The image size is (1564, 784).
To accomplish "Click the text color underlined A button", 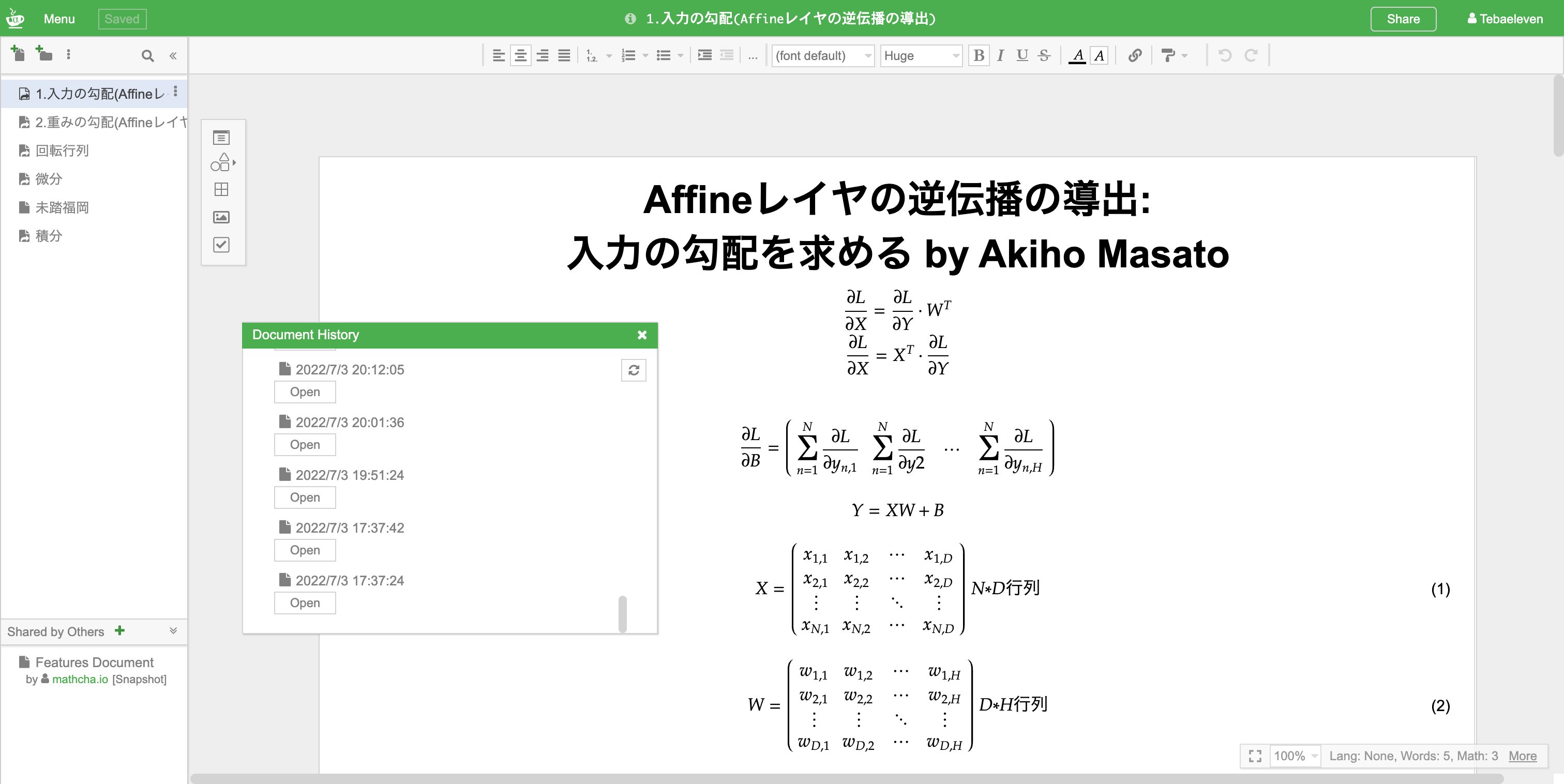I will [x=1077, y=55].
